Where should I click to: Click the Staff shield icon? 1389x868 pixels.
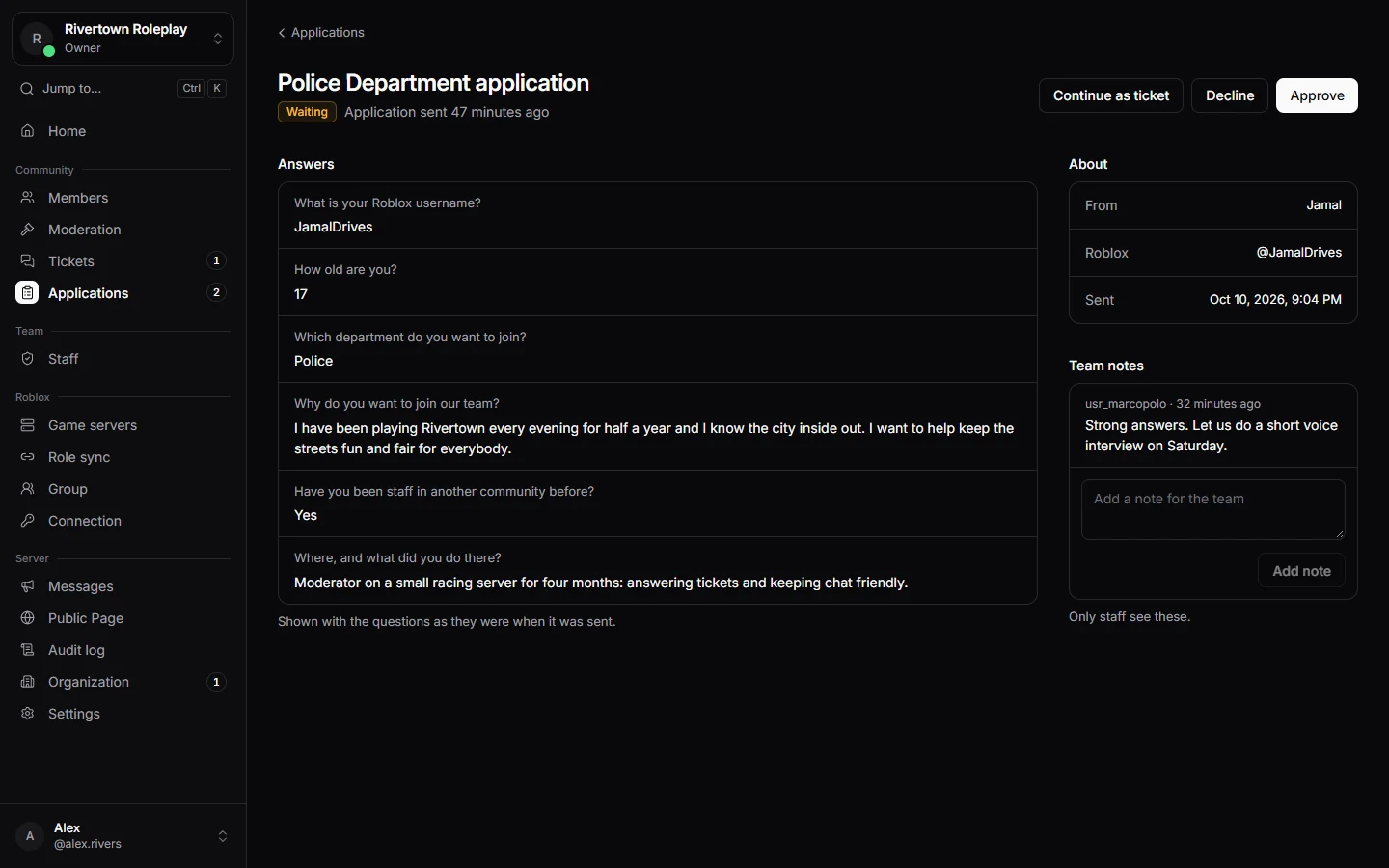tap(28, 359)
